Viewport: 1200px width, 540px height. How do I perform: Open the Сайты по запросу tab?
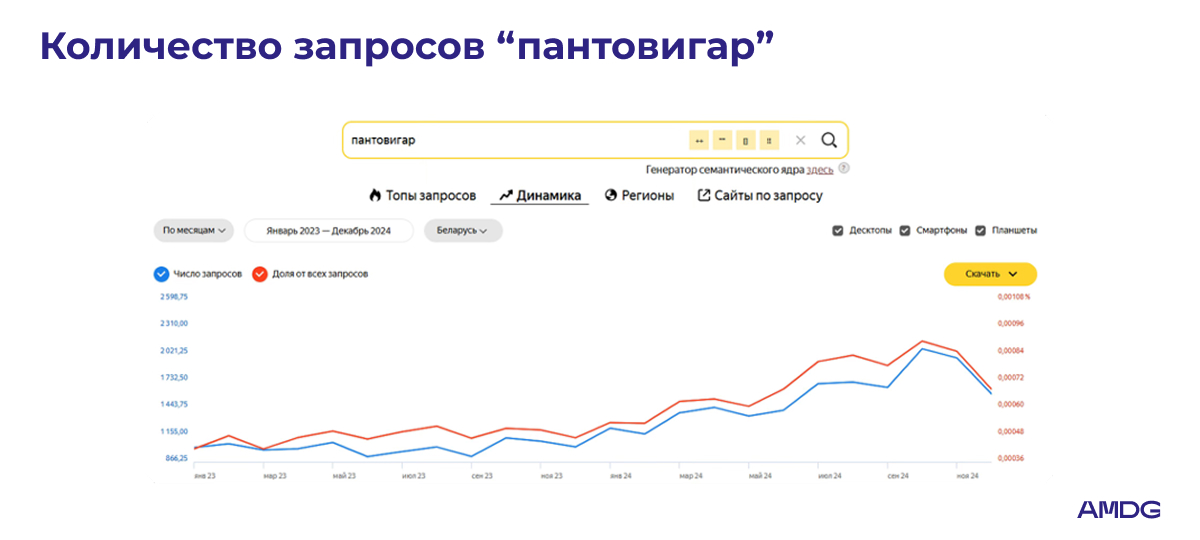[x=760, y=196]
